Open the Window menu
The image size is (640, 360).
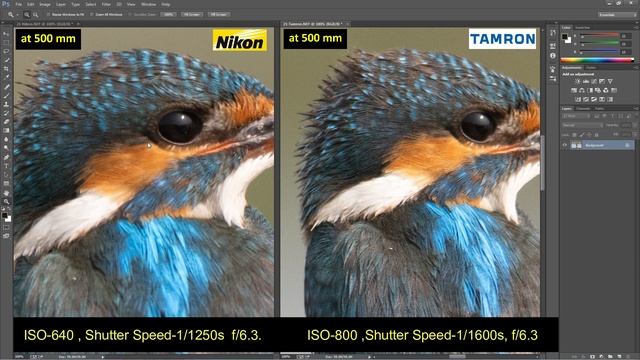point(148,4)
